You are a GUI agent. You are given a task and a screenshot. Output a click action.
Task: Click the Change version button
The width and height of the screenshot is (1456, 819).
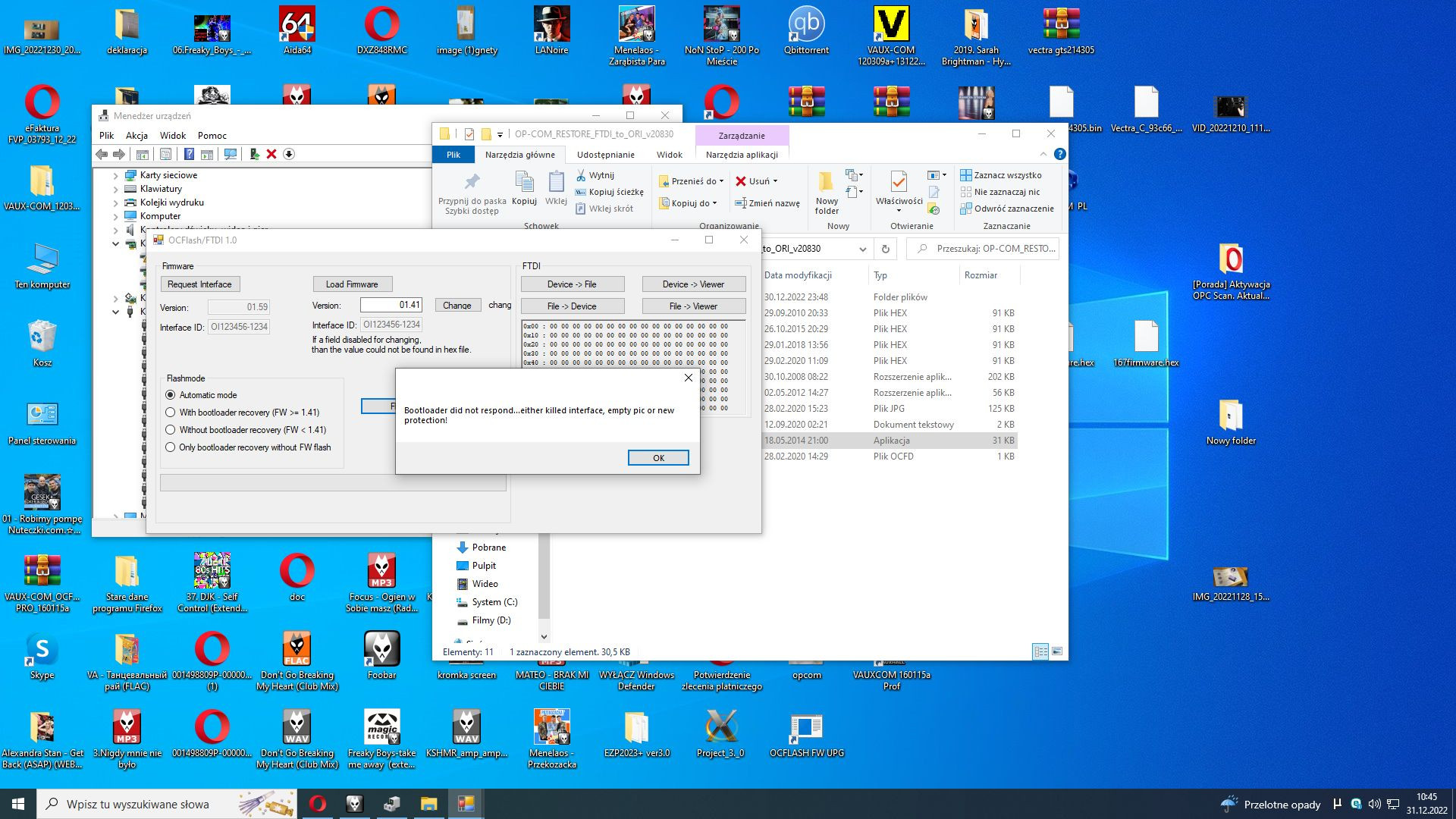coord(457,305)
